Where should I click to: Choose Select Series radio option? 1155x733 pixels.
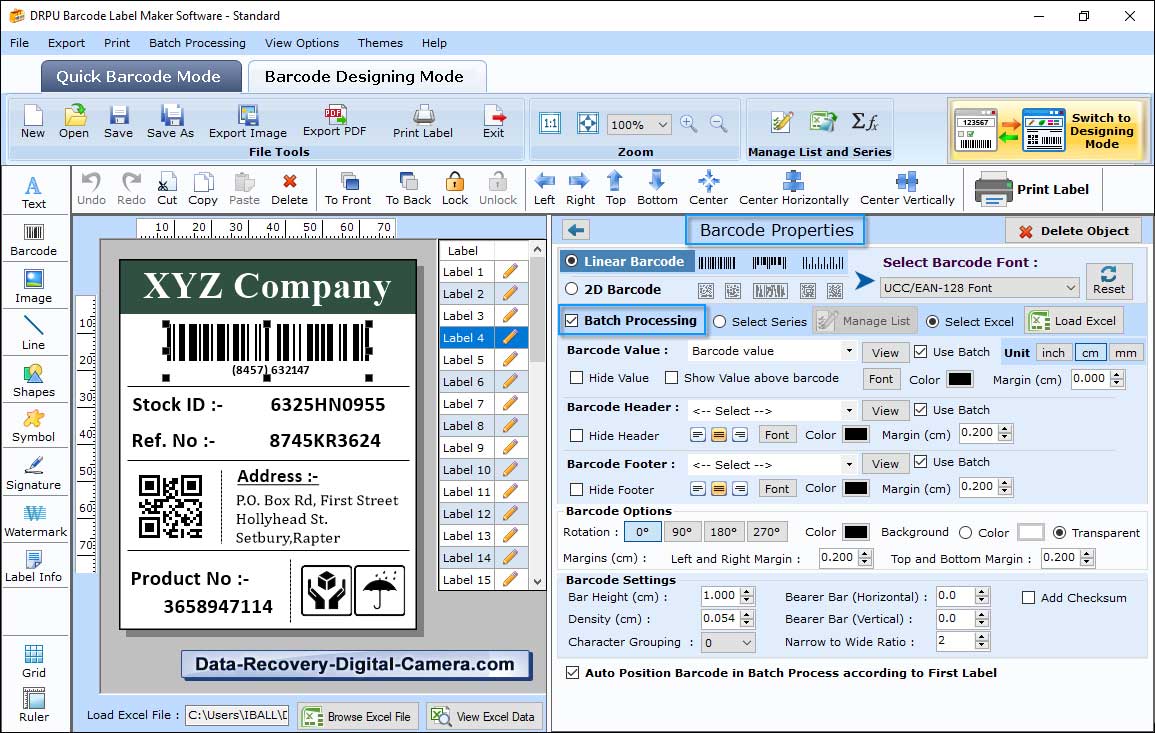(720, 322)
